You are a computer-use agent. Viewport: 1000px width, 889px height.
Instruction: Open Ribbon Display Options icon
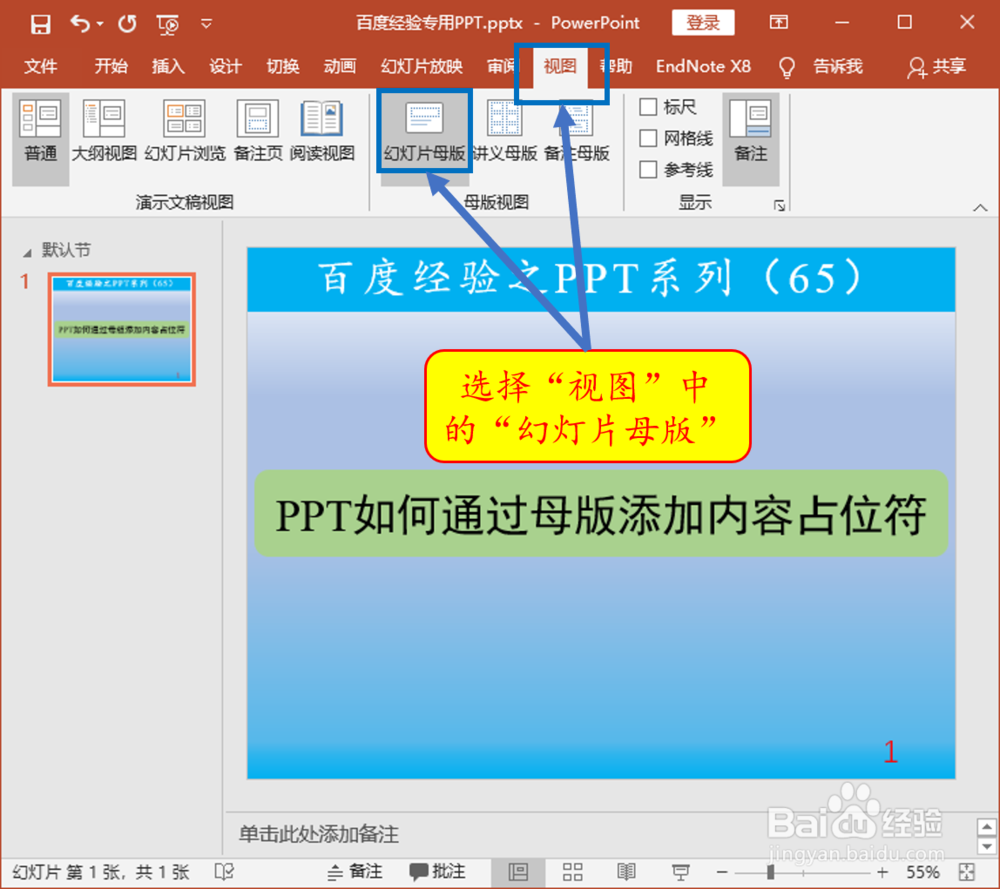pos(779,22)
